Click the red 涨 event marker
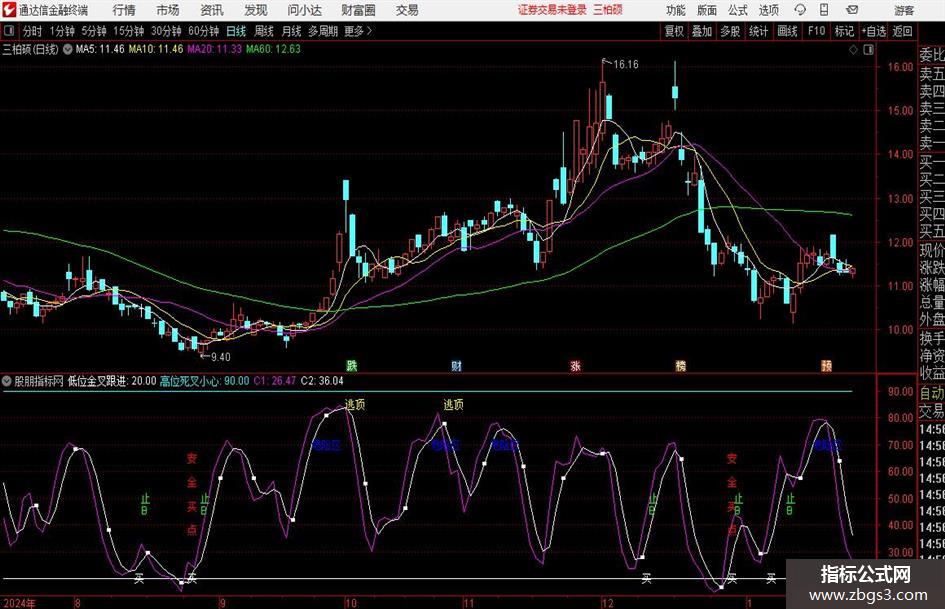The width and height of the screenshot is (945, 609). coord(576,365)
